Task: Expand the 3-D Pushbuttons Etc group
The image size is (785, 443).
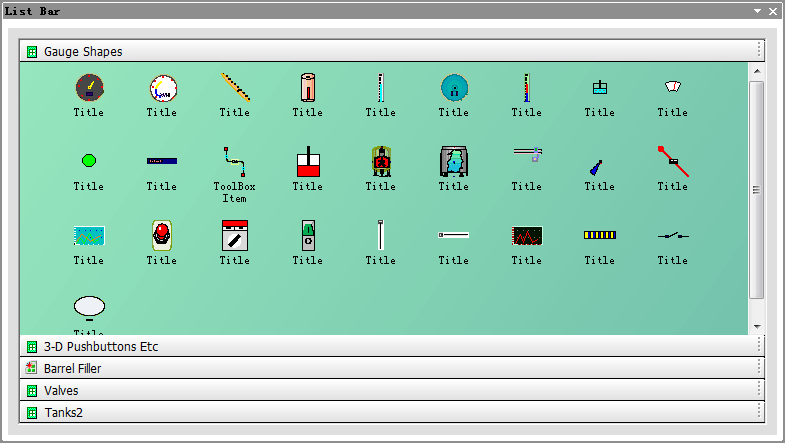Action: click(x=100, y=347)
